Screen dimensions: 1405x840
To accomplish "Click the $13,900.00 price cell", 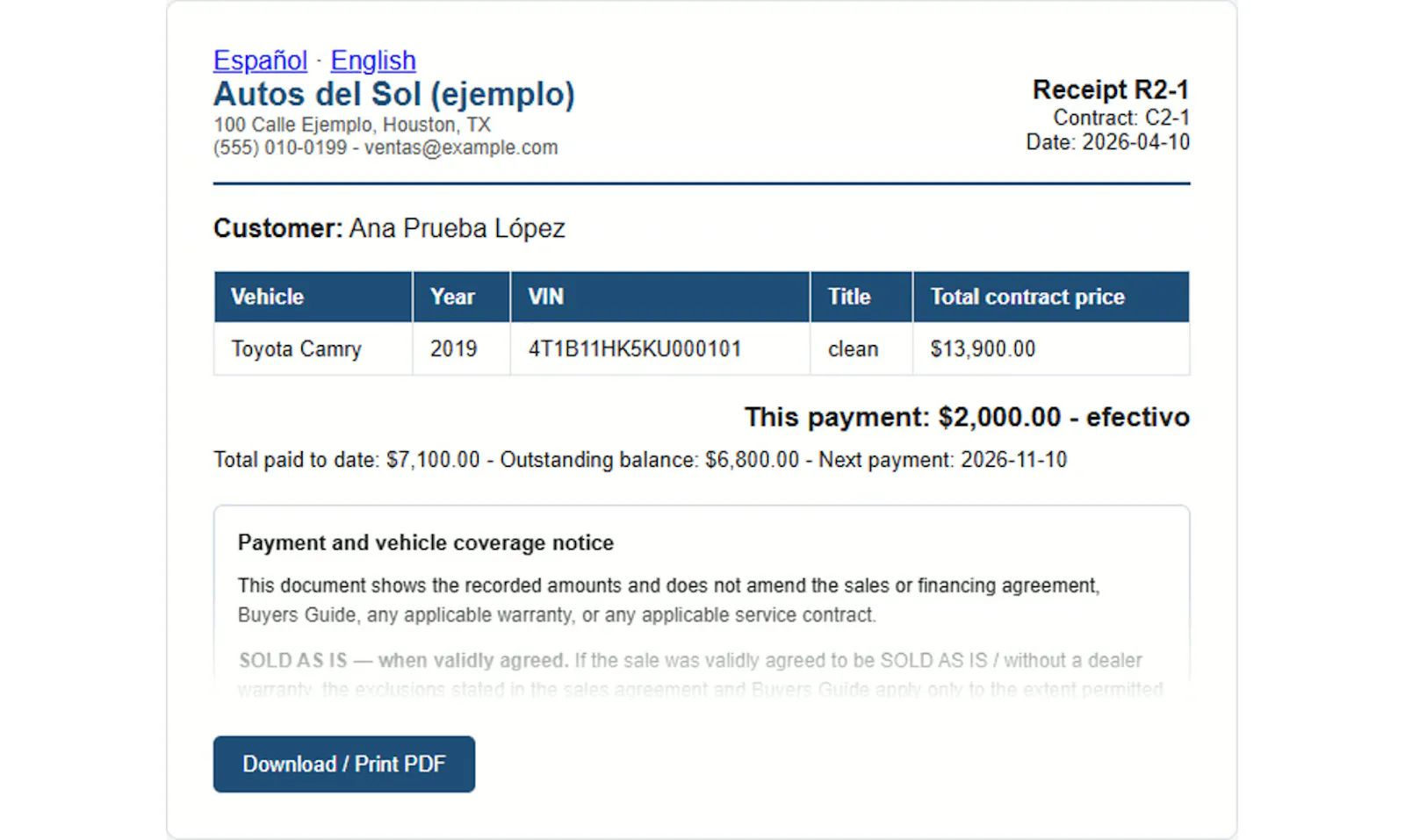I will 1051,348.
